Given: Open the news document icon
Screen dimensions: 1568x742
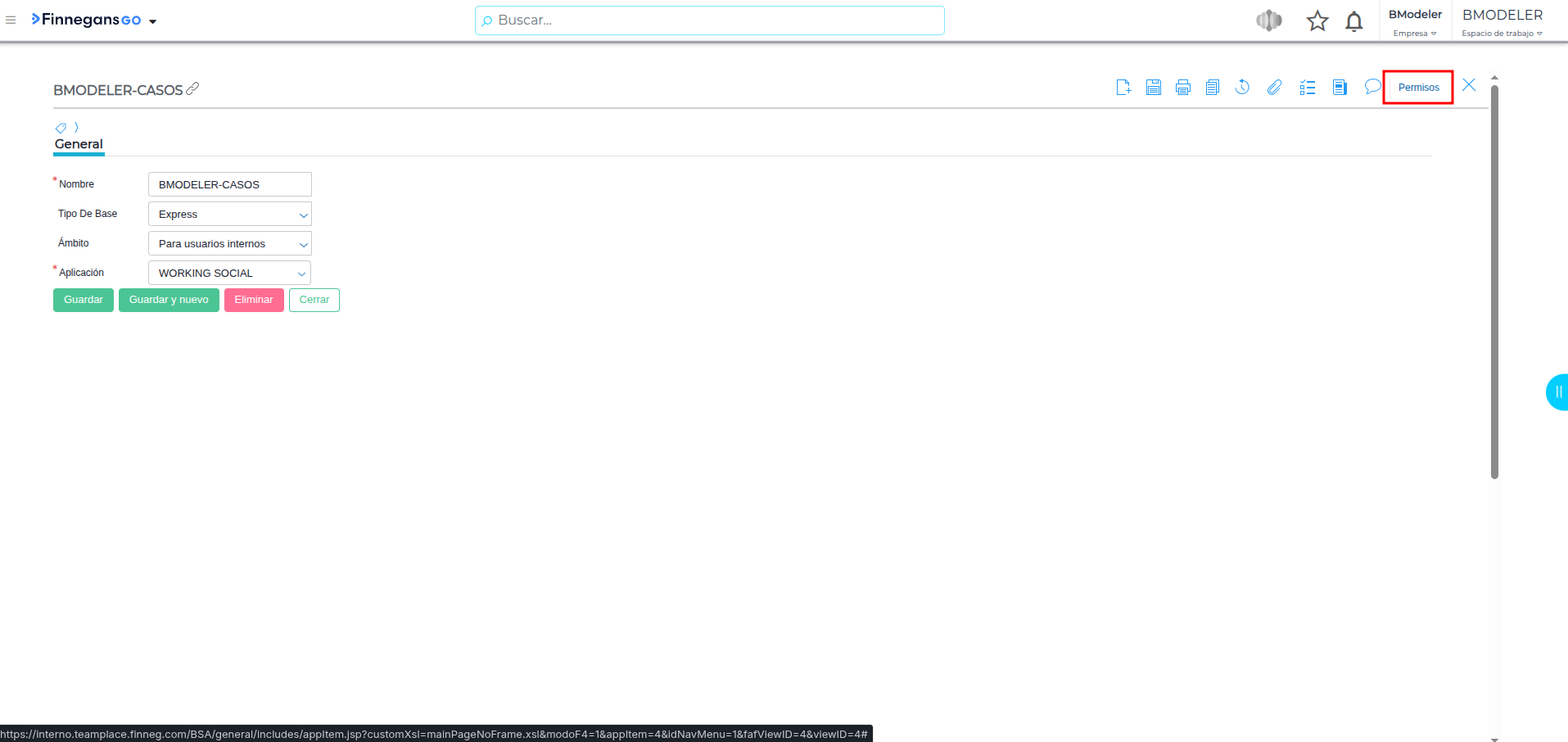Looking at the screenshot, I should [x=1340, y=87].
